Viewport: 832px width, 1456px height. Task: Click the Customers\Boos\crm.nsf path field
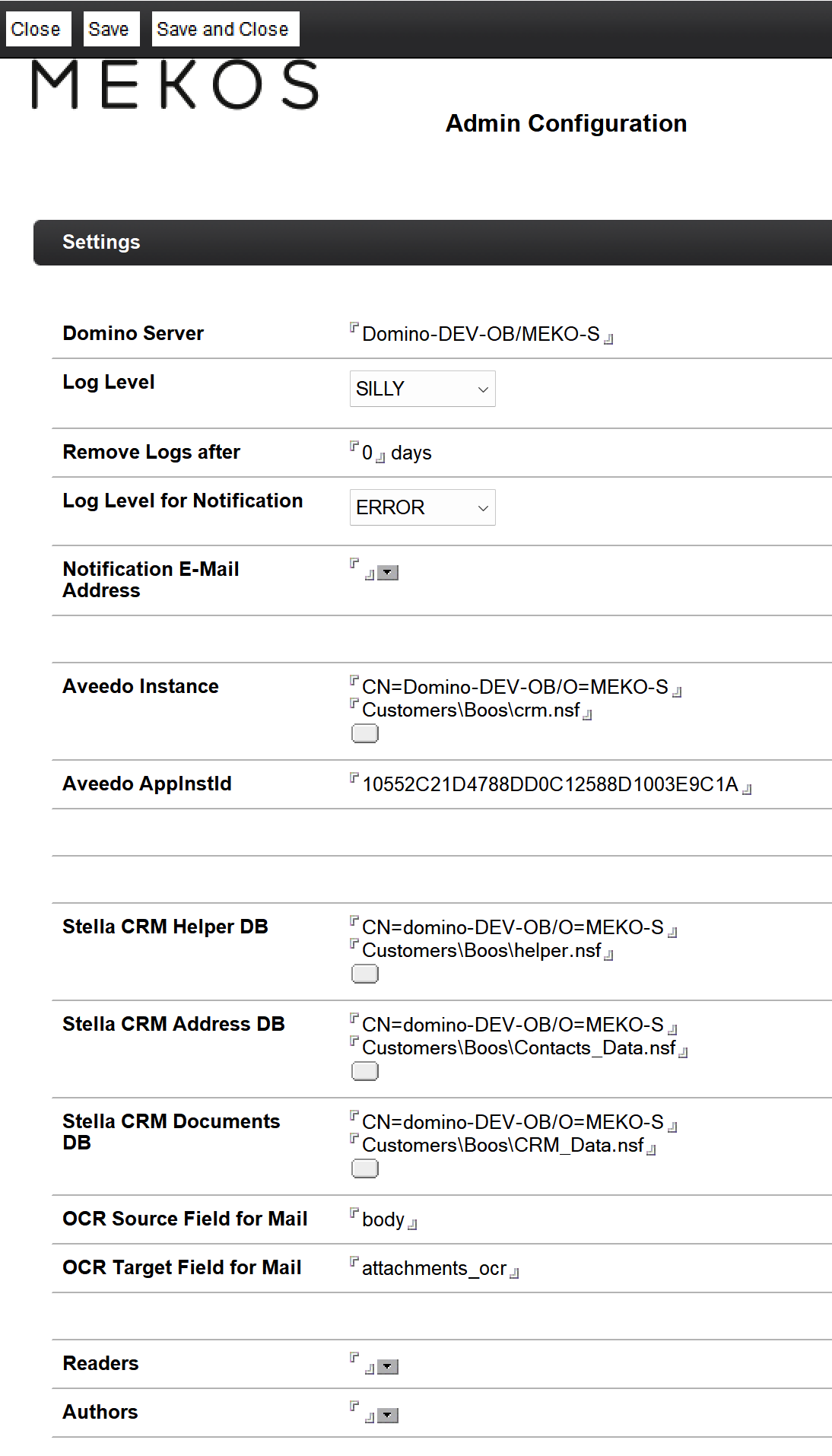(471, 710)
